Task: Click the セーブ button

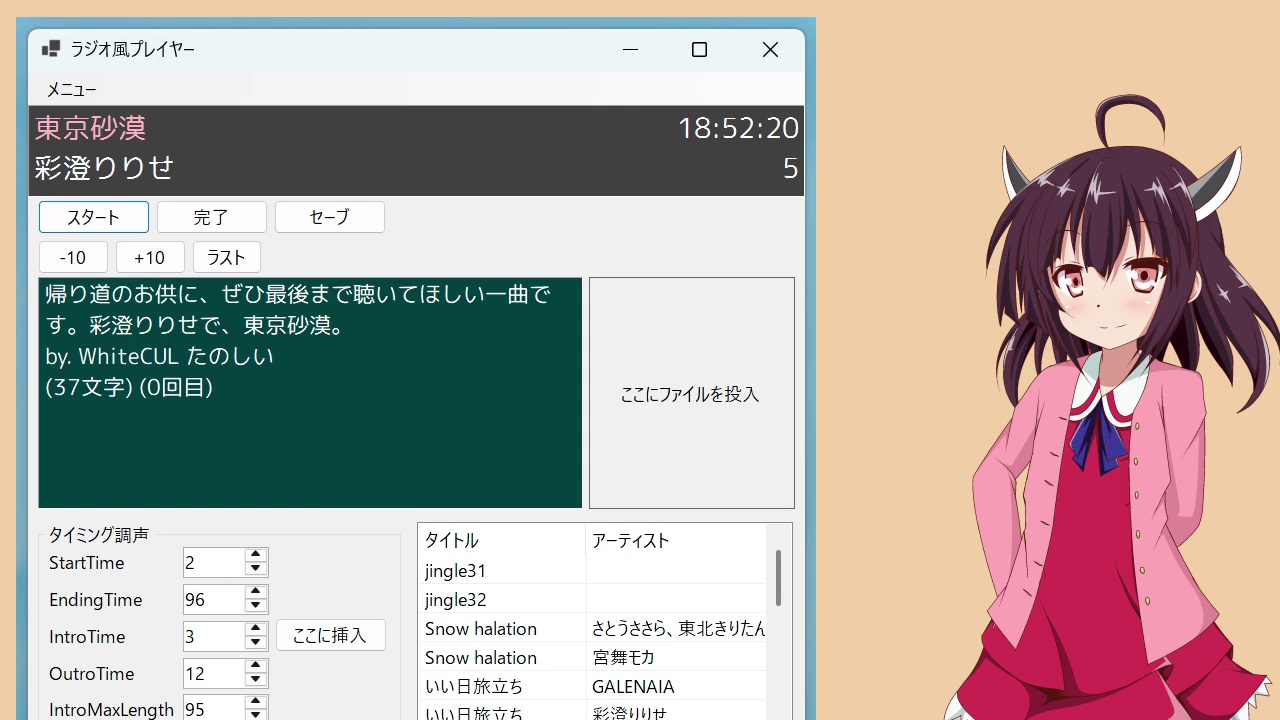Action: point(329,217)
